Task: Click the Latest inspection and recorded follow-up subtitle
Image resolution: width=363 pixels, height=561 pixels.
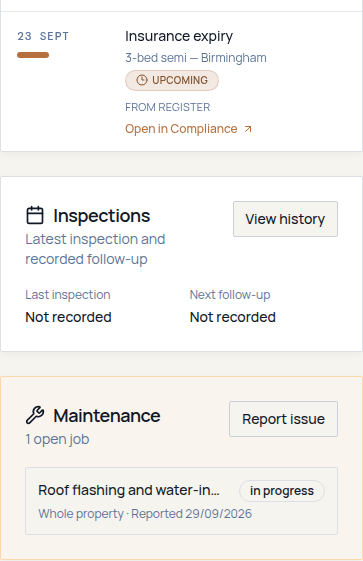Action: (x=95, y=249)
